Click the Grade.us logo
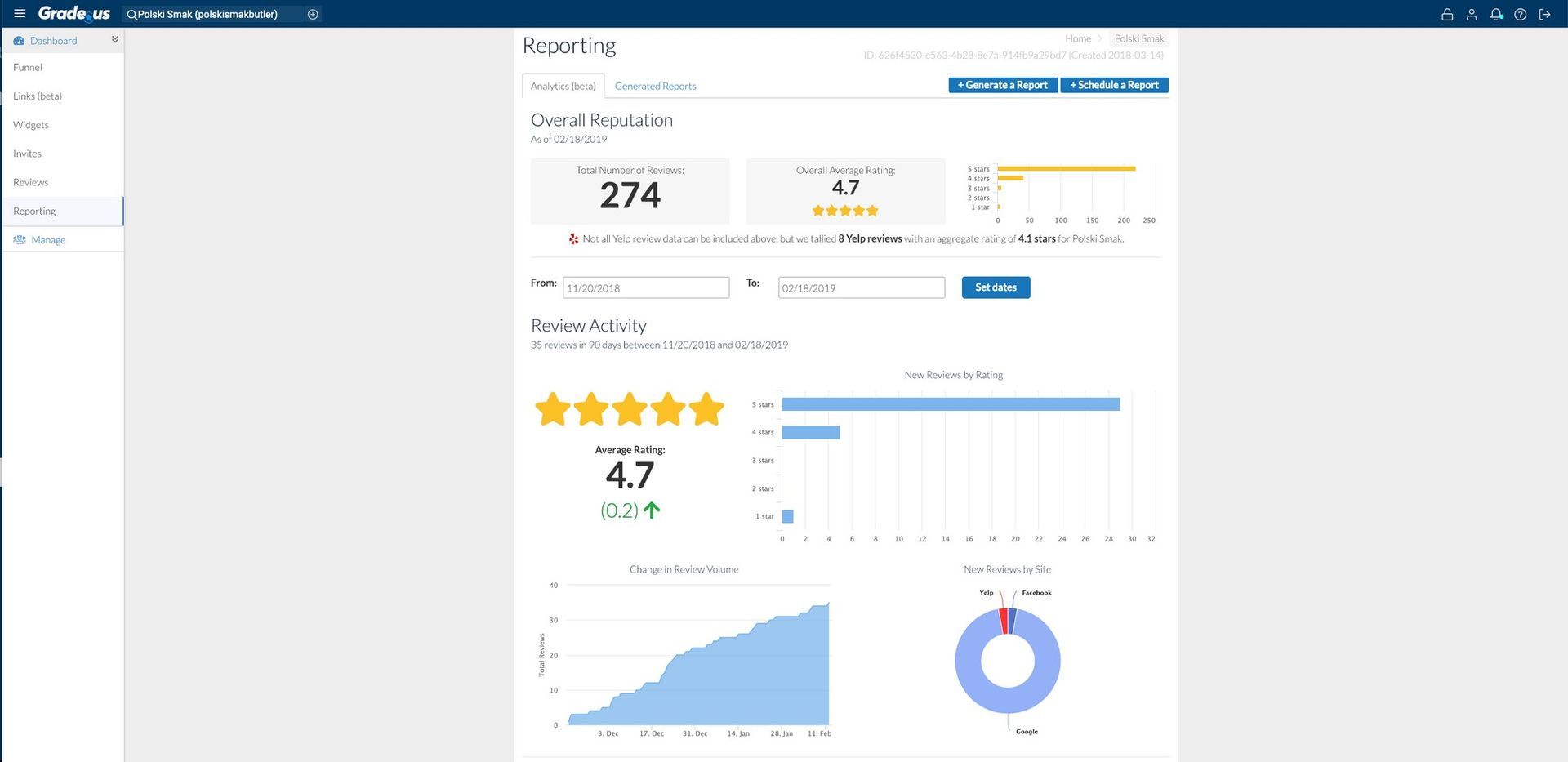Image resolution: width=1568 pixels, height=762 pixels. 73,13
